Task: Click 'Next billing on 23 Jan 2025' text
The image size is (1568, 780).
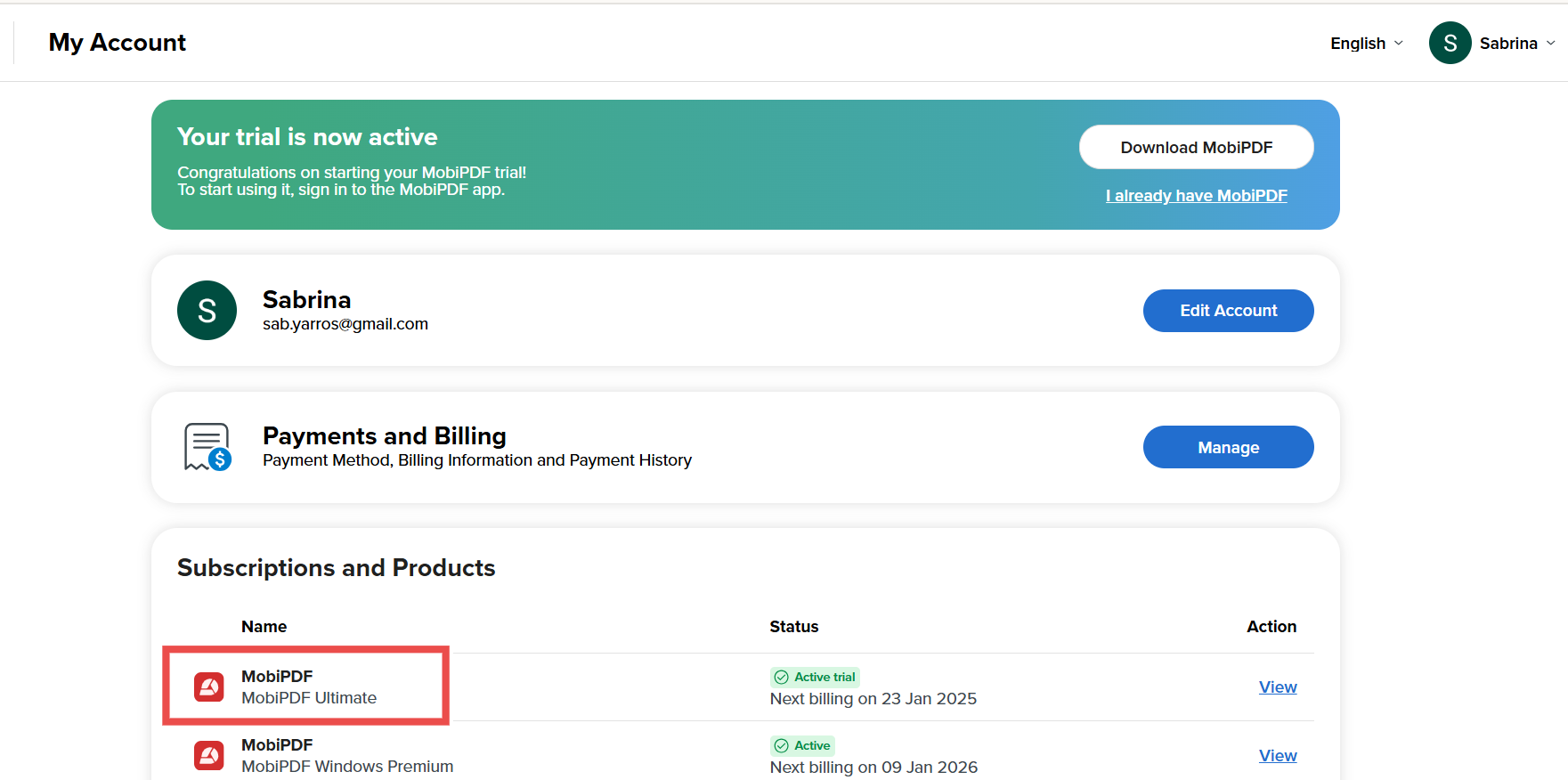Action: tap(873, 699)
